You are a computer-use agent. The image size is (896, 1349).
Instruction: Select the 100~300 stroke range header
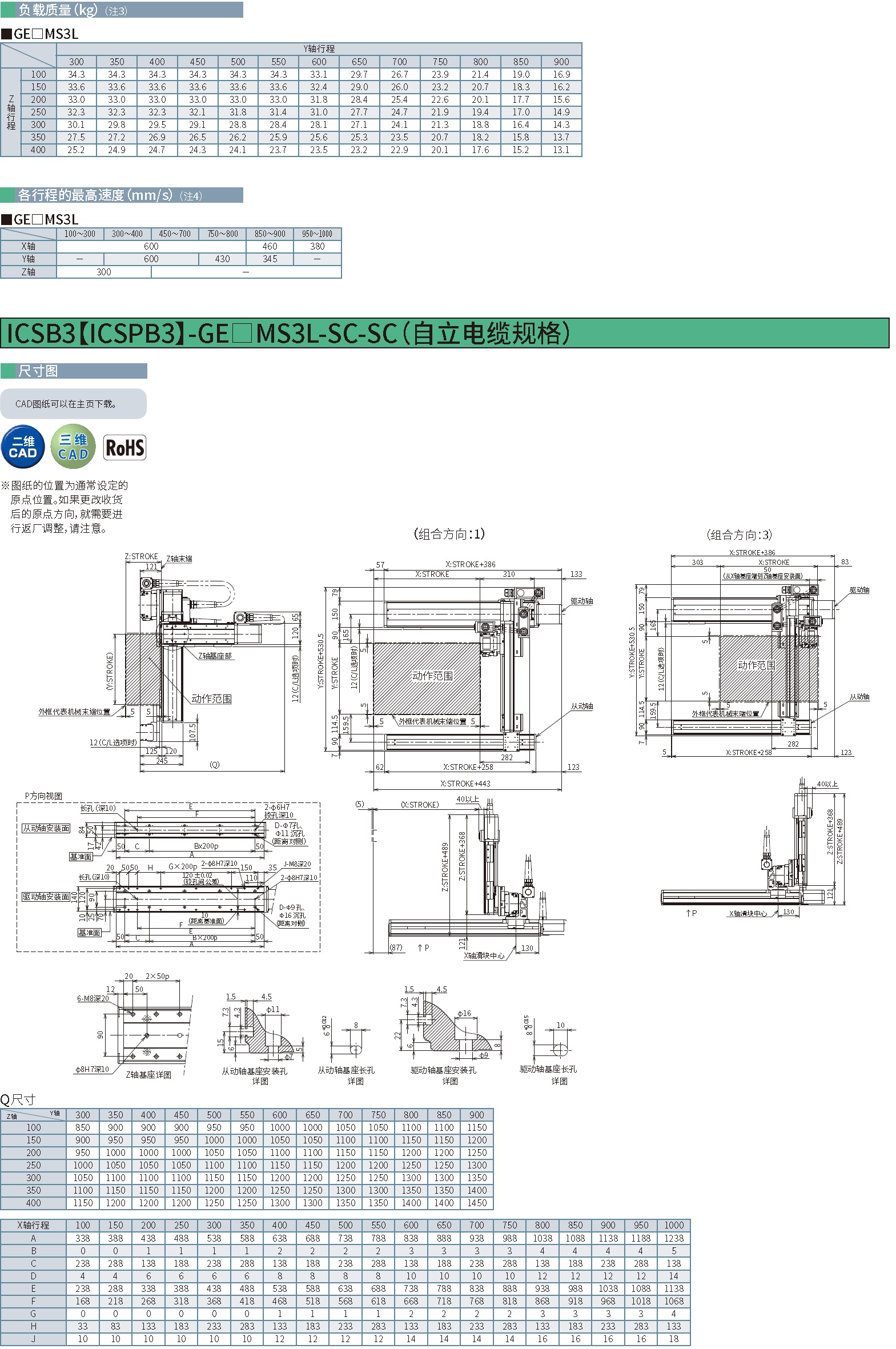click(80, 235)
